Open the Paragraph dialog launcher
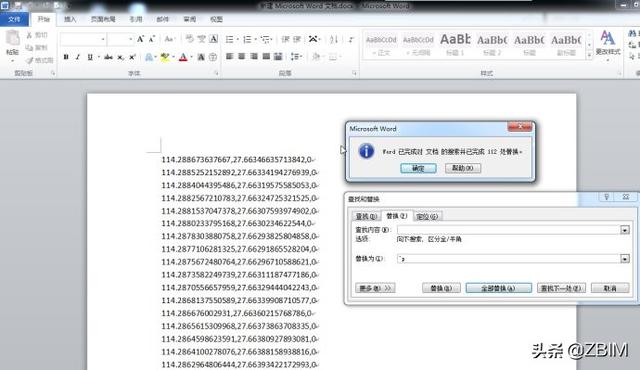Viewport: 640px width, 370px height. (354, 73)
